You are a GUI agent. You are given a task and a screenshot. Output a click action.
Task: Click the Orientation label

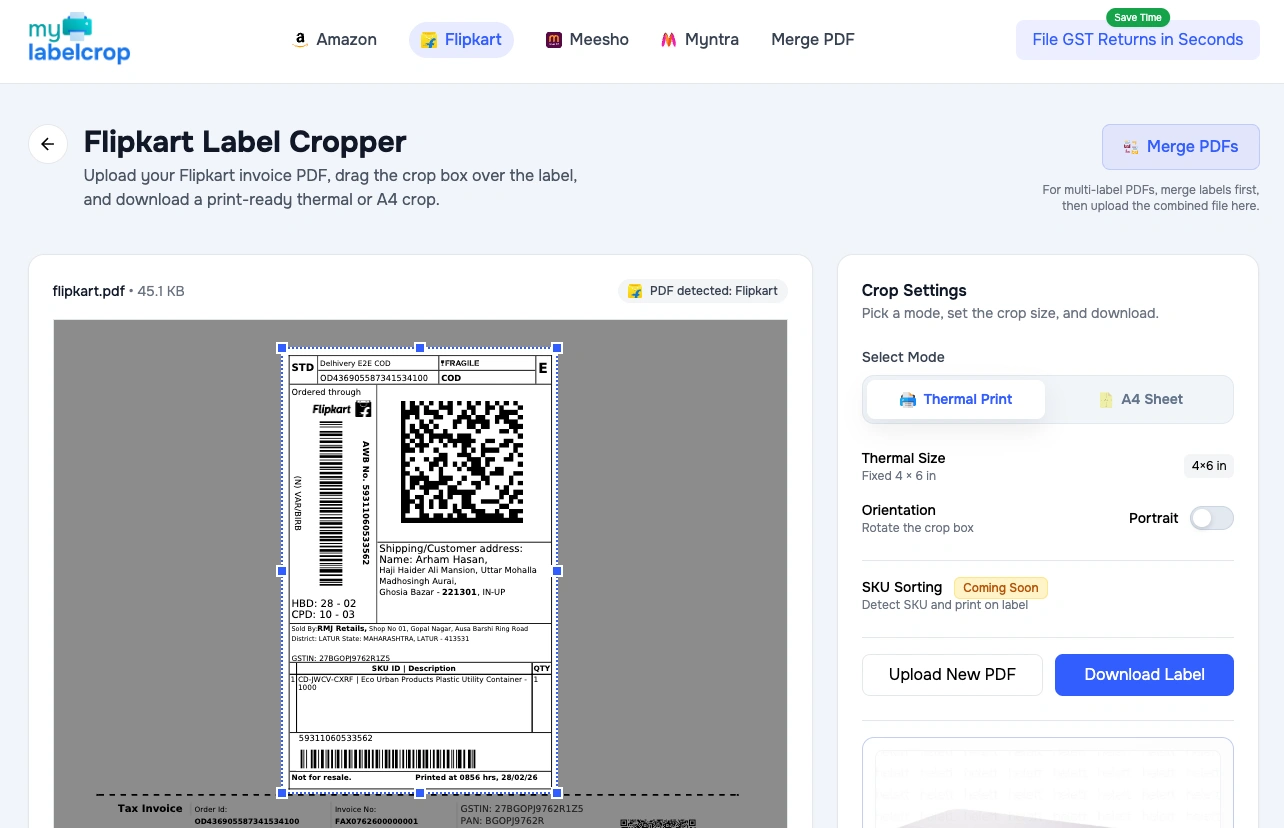point(899,510)
